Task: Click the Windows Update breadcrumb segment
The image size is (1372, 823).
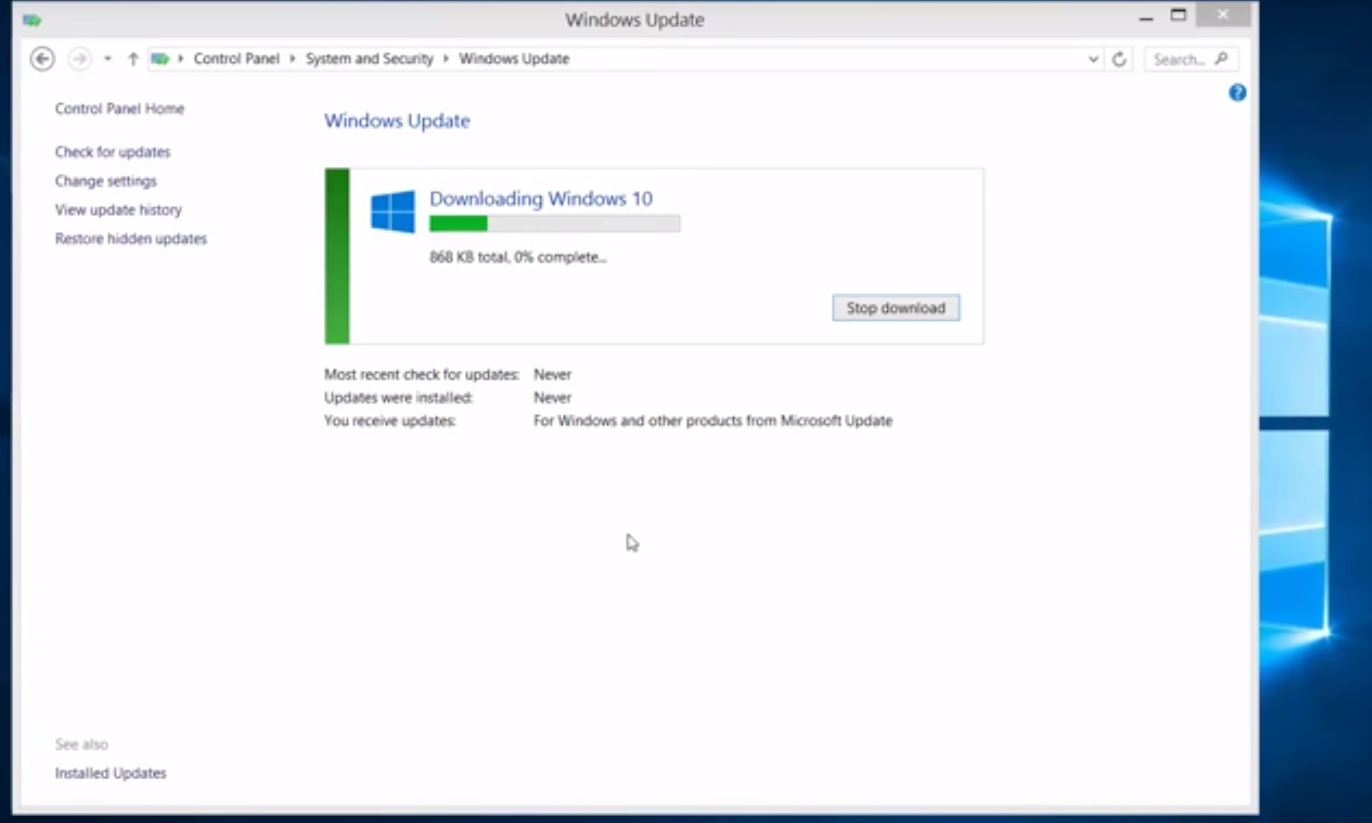Action: pos(514,59)
